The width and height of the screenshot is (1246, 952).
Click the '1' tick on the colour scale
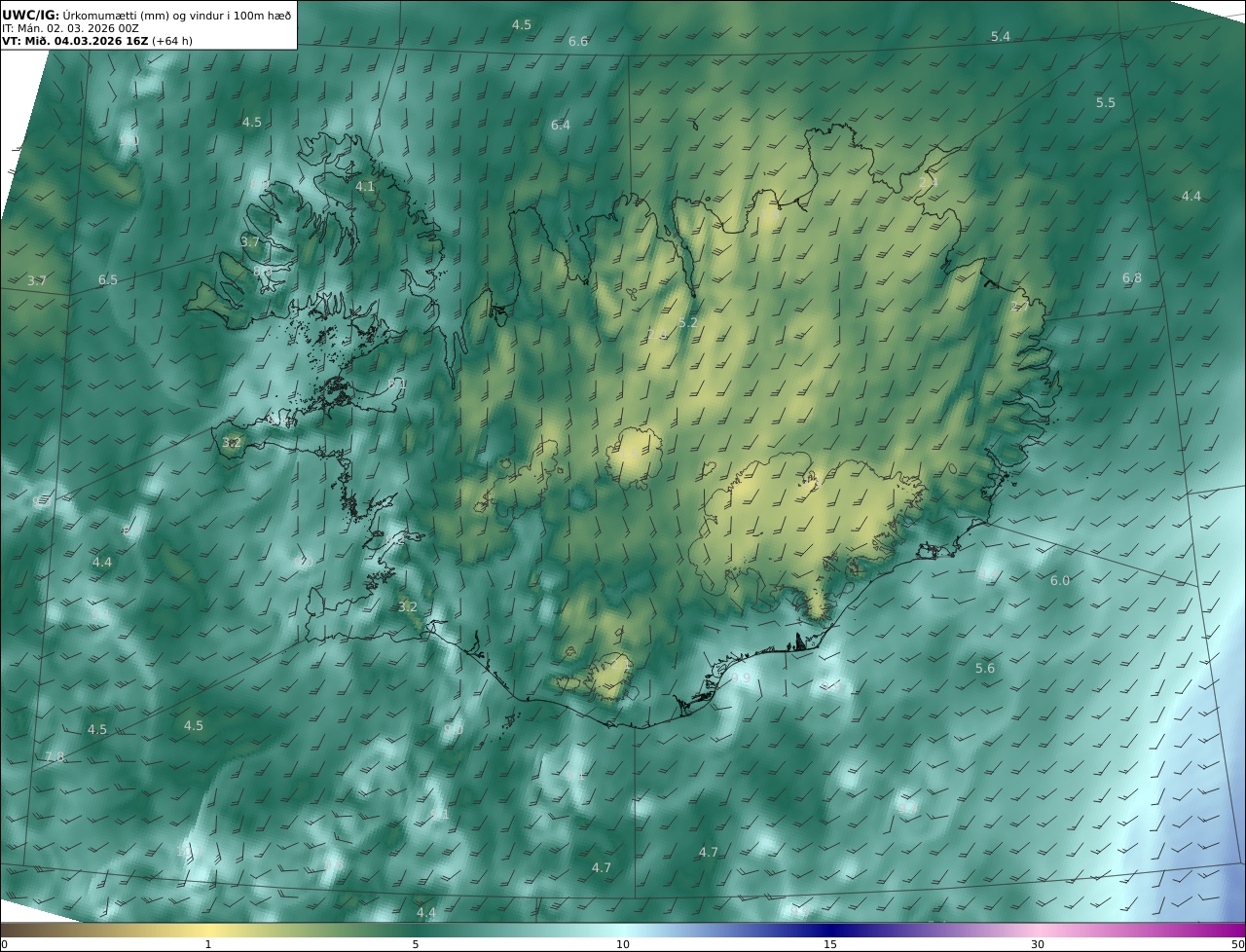point(208,944)
